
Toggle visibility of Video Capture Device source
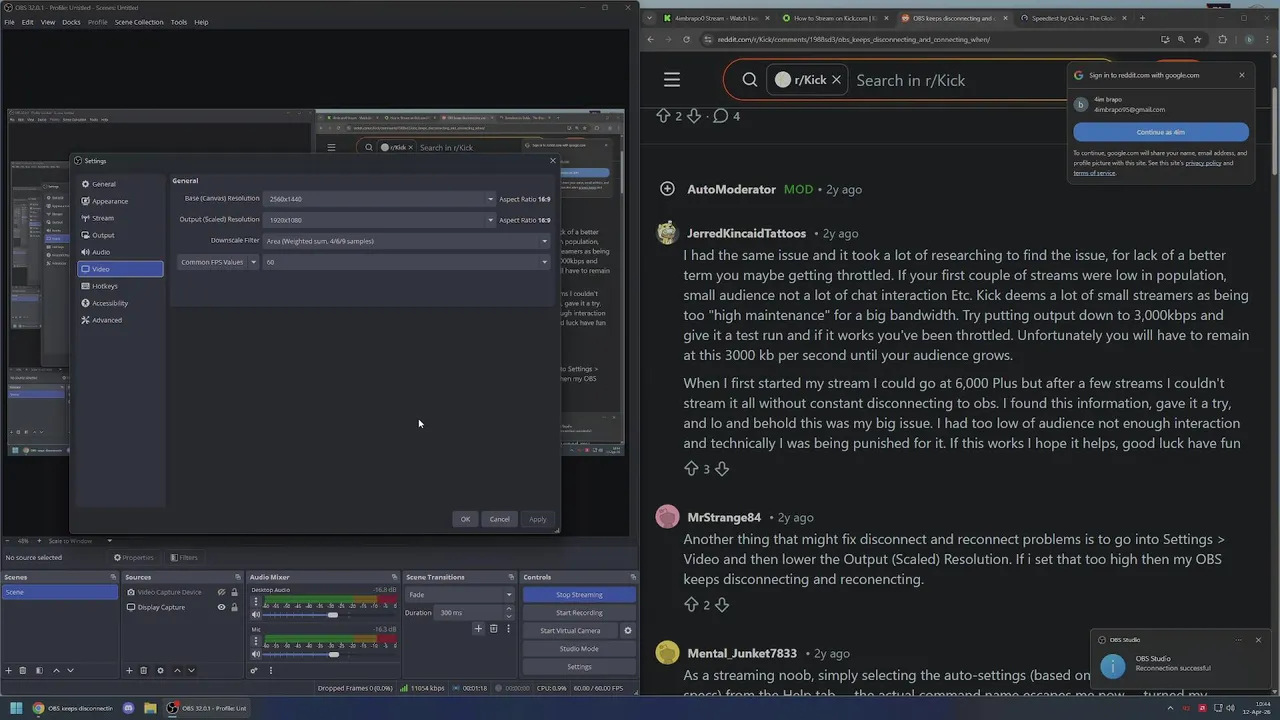tap(222, 592)
